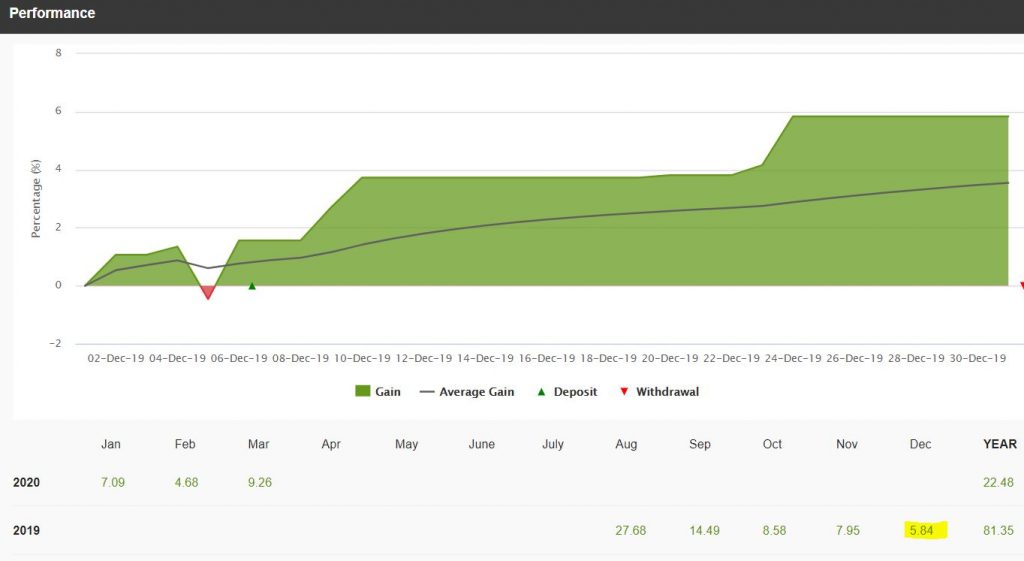Click the Performance panel header title

[52, 14]
